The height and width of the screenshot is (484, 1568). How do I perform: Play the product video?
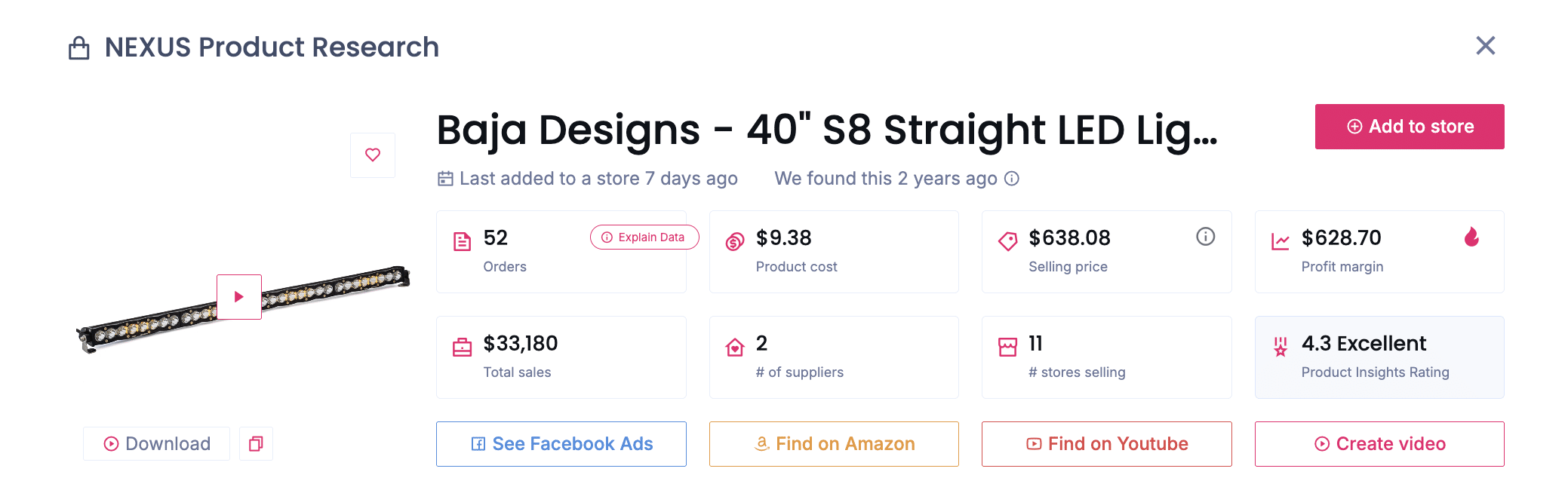[239, 297]
